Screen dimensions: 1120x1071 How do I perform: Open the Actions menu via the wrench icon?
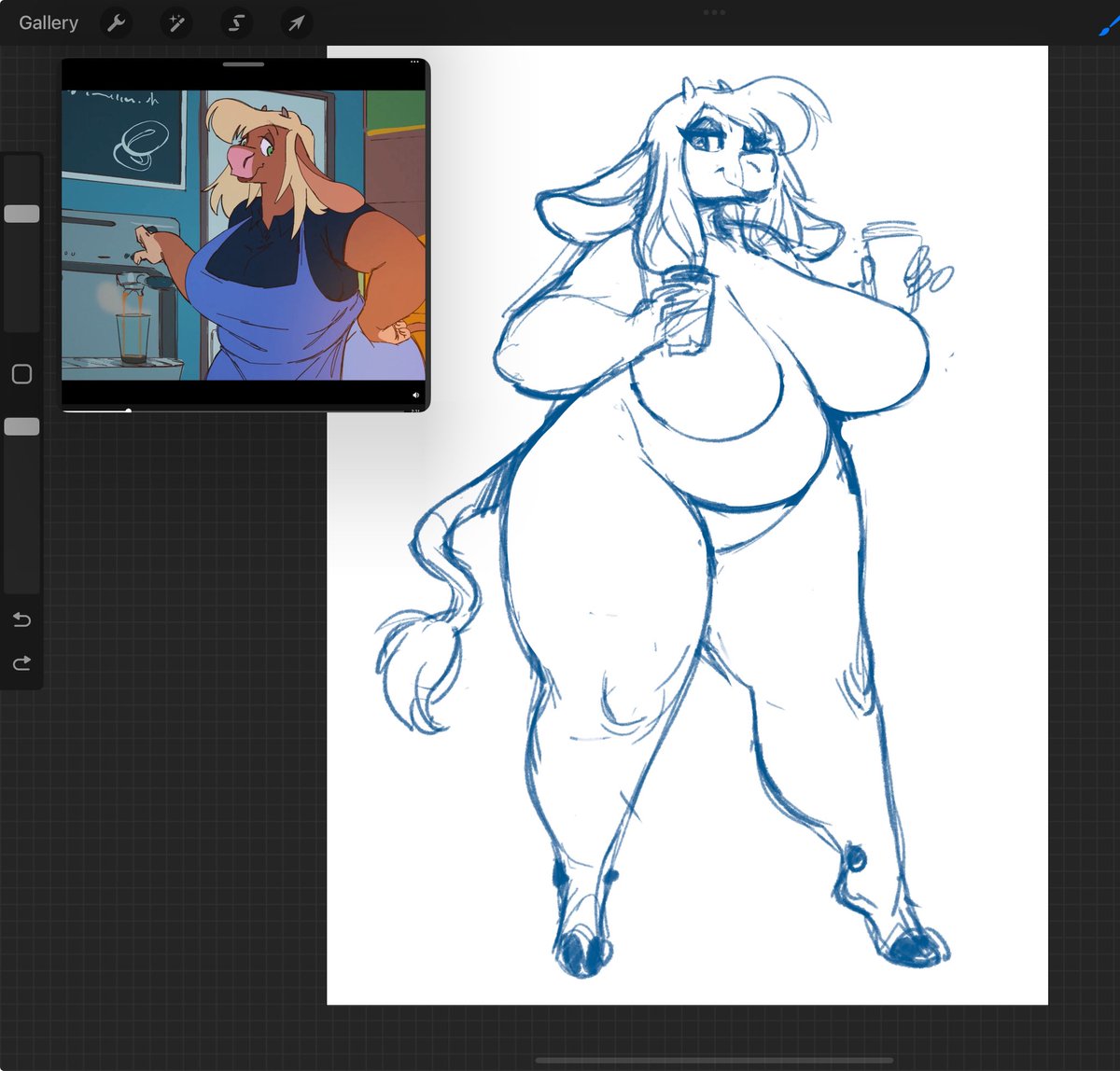pyautogui.click(x=116, y=22)
